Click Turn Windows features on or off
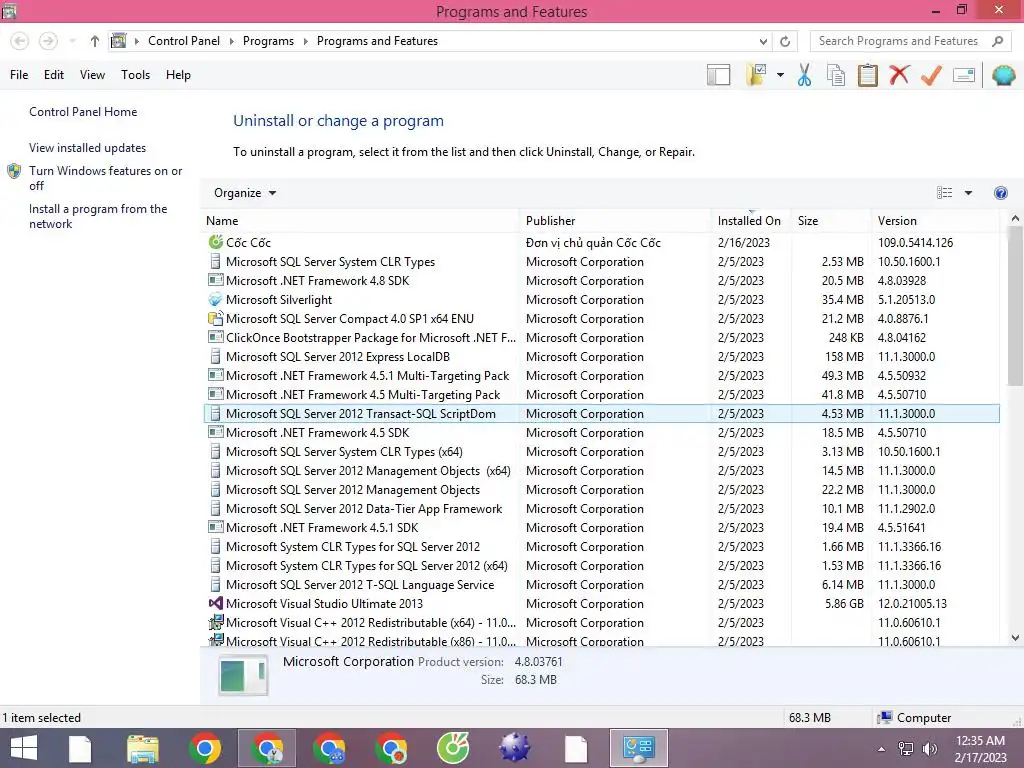 pyautogui.click(x=105, y=178)
